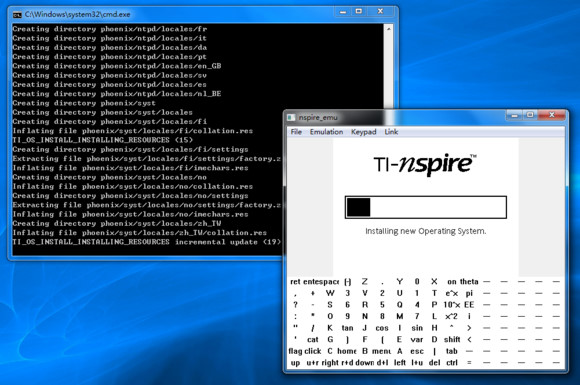
Task: Click the 'shift' key on the keypad
Action: (452, 340)
